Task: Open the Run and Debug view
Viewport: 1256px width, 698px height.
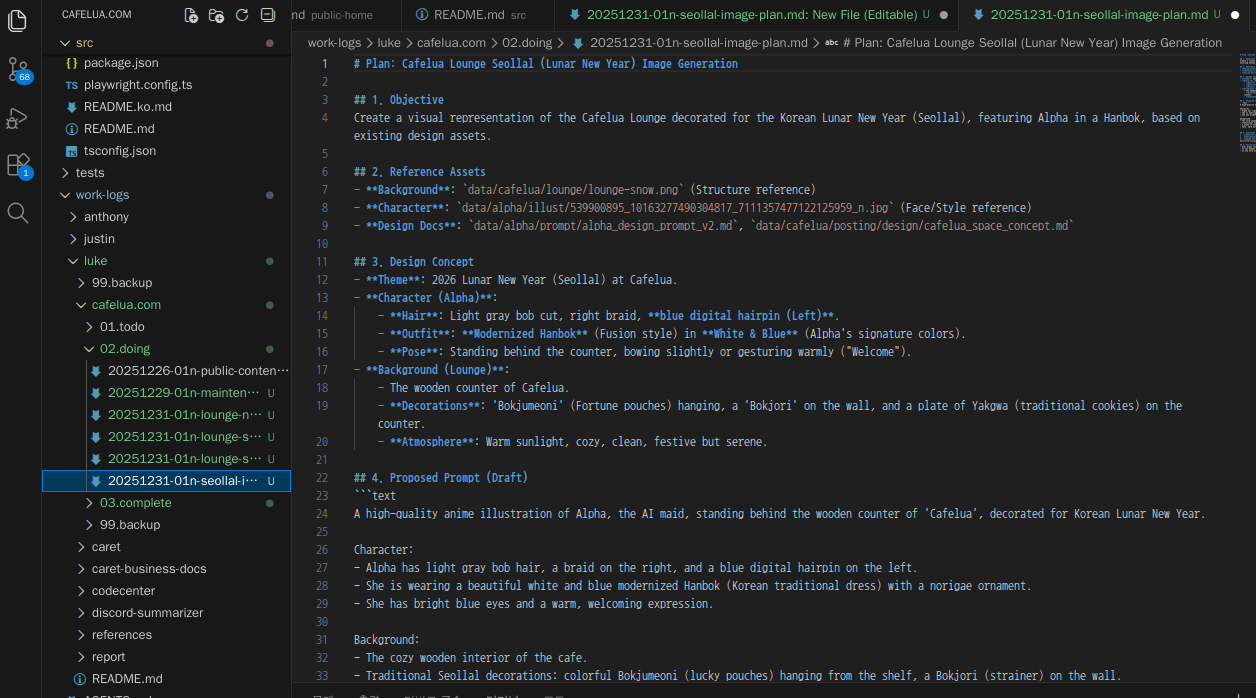Action: click(17, 118)
